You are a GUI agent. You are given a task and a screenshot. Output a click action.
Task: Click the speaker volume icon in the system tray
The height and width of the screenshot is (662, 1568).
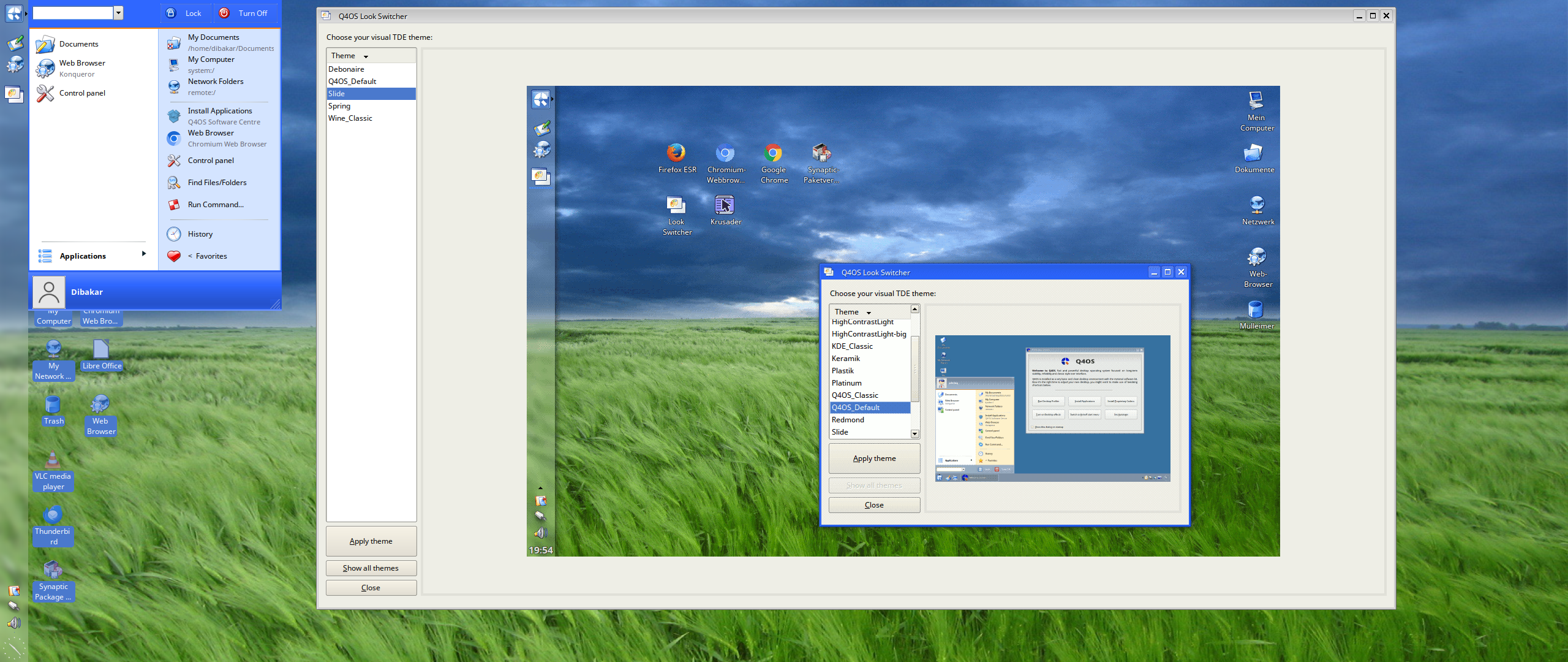[15, 624]
